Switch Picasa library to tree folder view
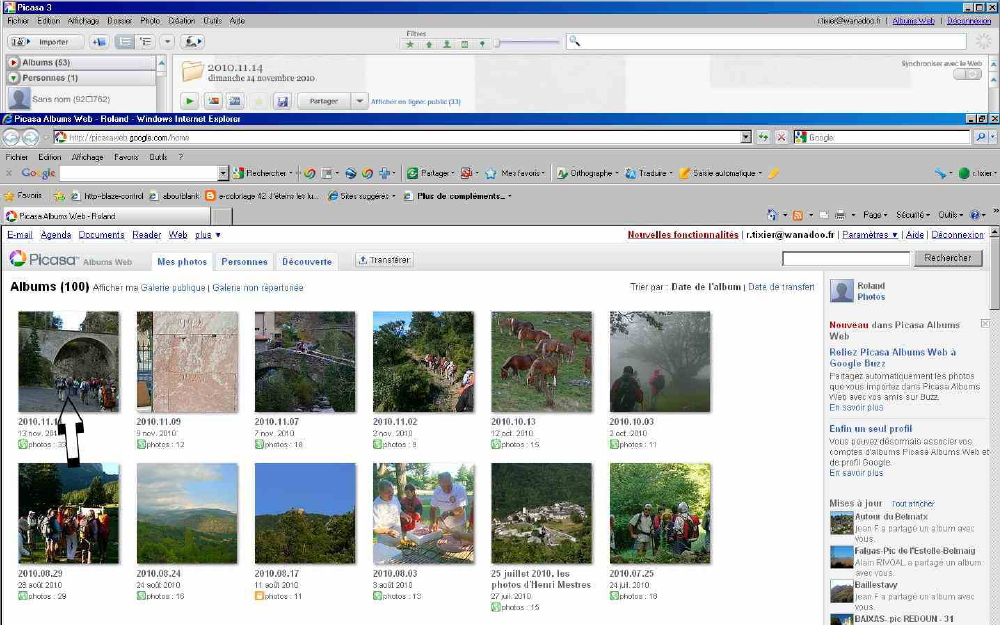The image size is (1000, 625). (x=146, y=42)
